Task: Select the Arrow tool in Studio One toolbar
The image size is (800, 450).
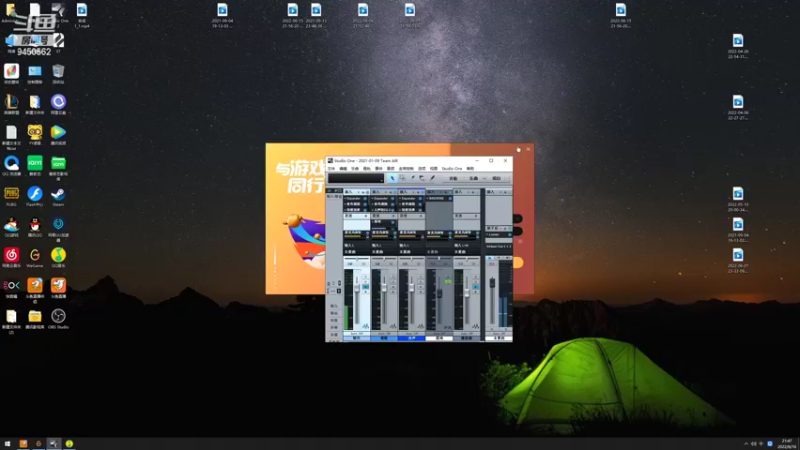Action: (x=392, y=178)
